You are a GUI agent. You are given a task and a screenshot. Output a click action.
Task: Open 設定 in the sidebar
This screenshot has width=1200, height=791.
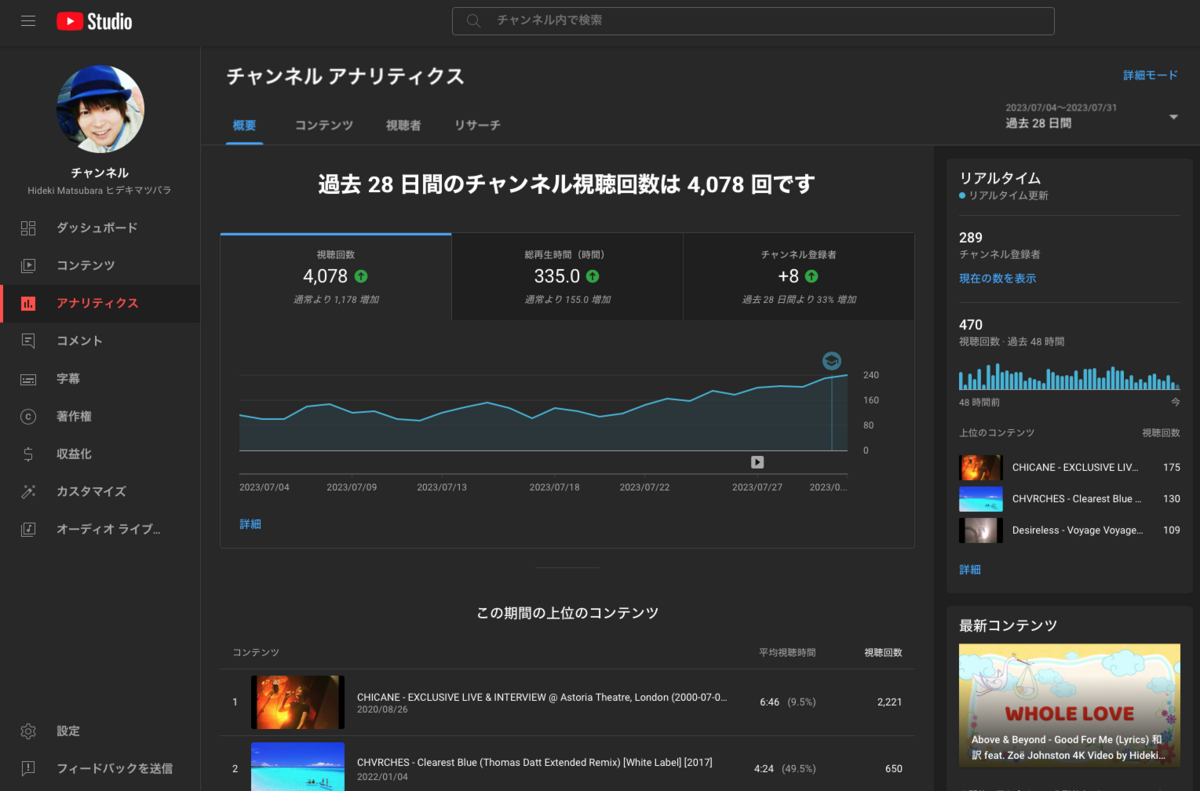(x=100, y=731)
